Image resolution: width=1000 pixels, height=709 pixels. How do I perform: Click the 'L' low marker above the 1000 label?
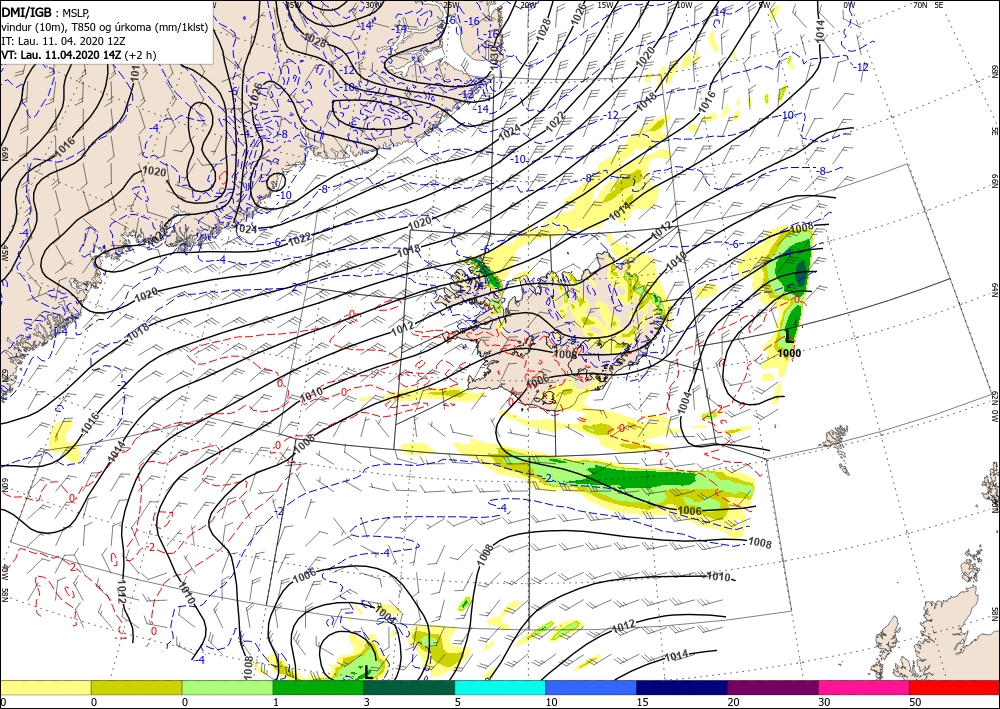click(790, 335)
